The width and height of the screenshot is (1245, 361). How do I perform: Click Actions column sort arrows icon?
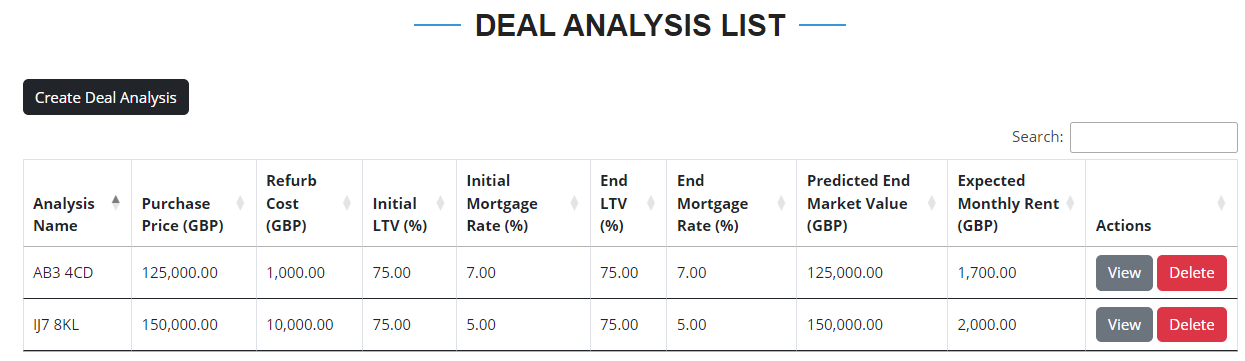[x=1221, y=203]
